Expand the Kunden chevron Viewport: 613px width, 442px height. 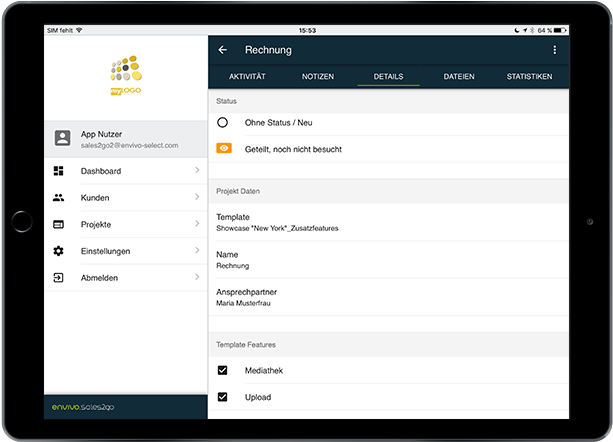197,197
